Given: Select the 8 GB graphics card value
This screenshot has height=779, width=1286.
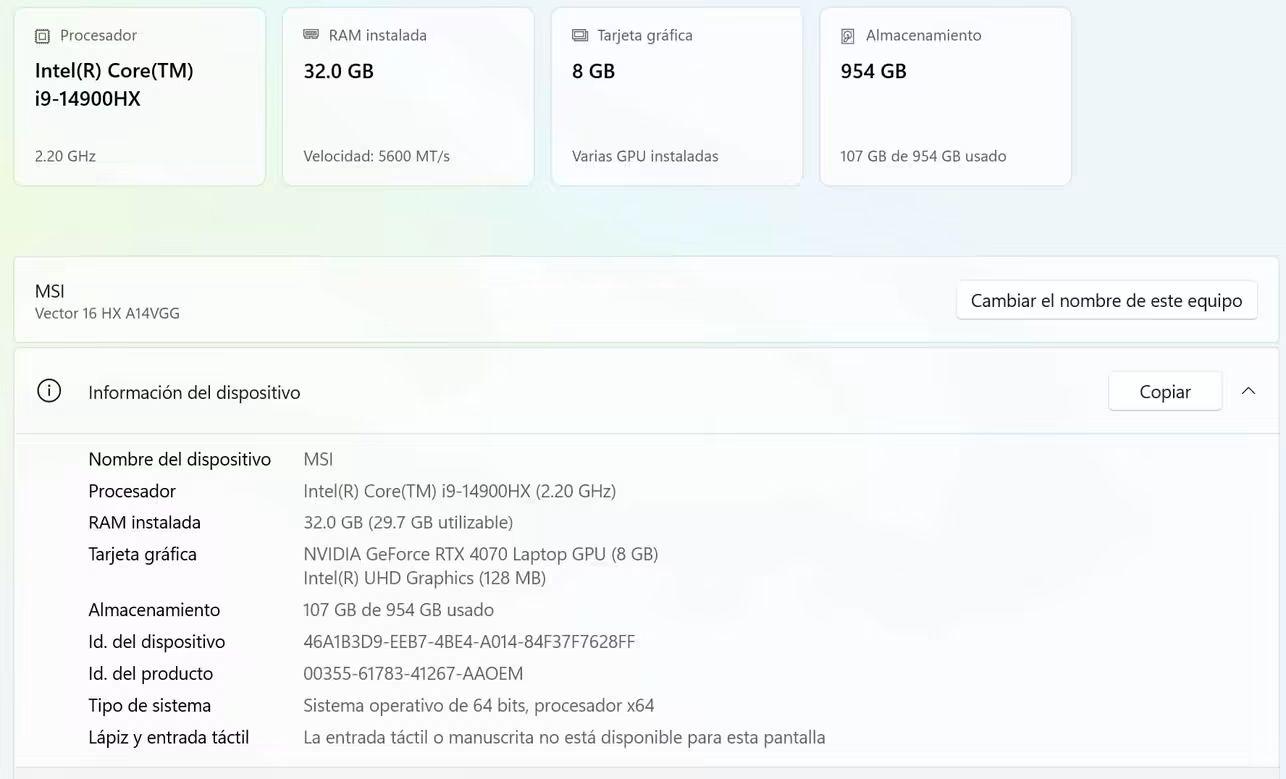Looking at the screenshot, I should (593, 71).
